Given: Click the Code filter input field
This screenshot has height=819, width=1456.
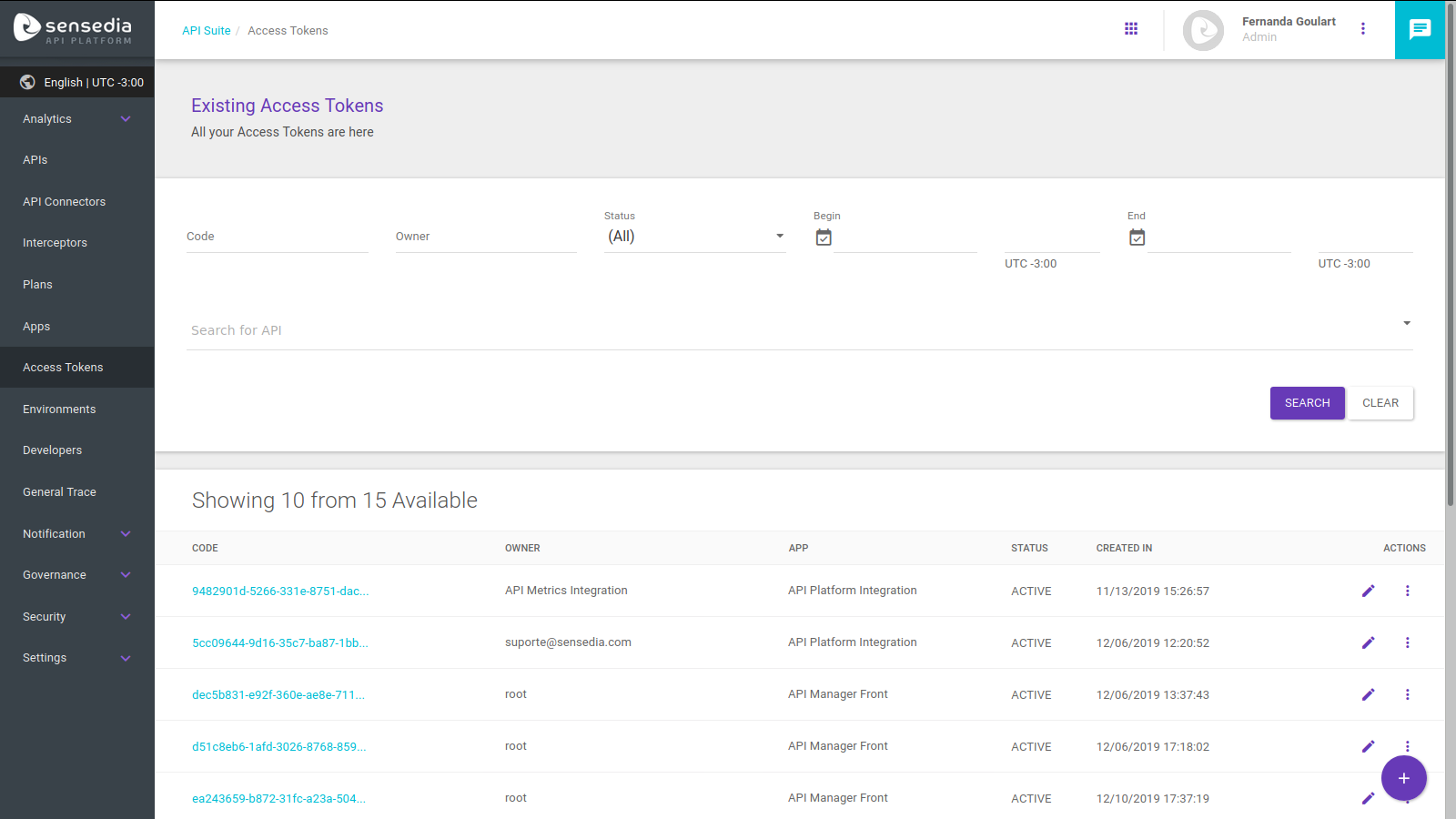Looking at the screenshot, I should click(x=277, y=237).
